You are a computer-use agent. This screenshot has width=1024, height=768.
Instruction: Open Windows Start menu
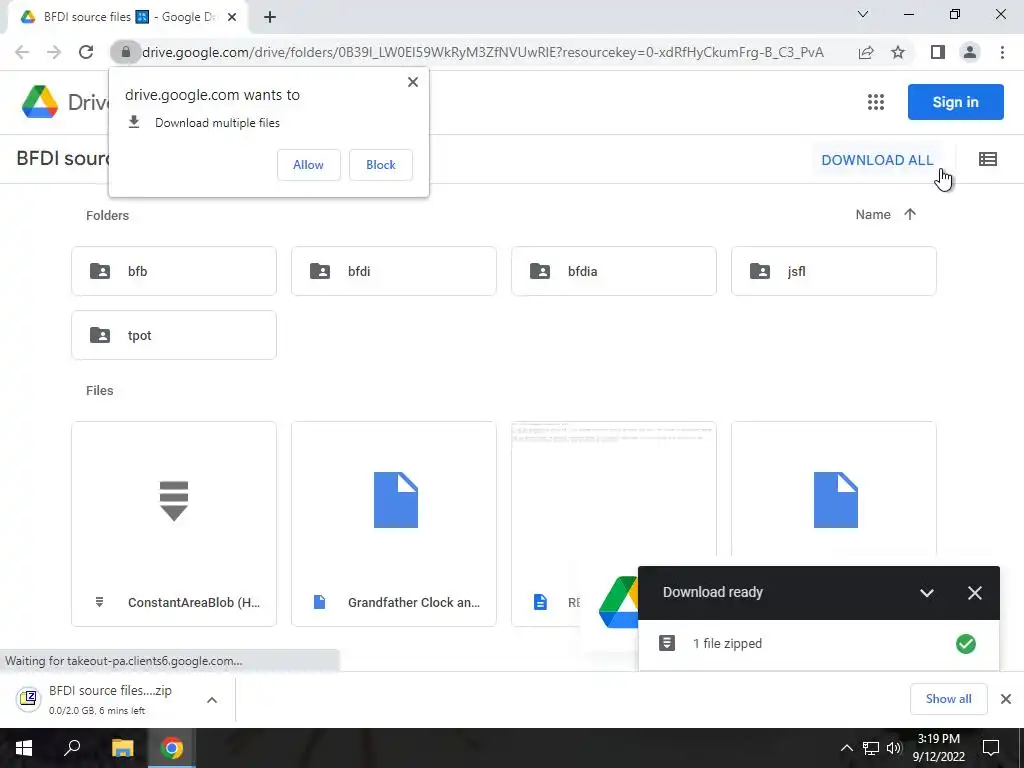(x=24, y=748)
